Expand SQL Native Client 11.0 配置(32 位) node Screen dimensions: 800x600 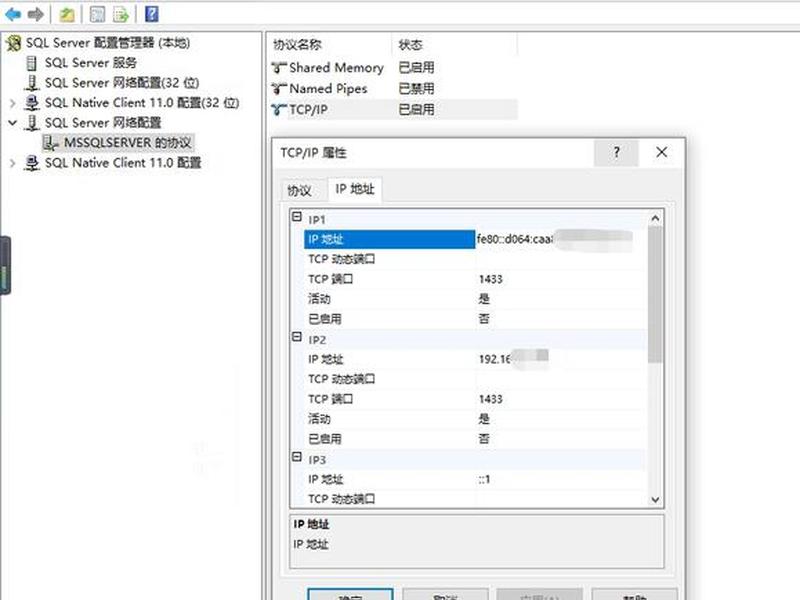13,103
